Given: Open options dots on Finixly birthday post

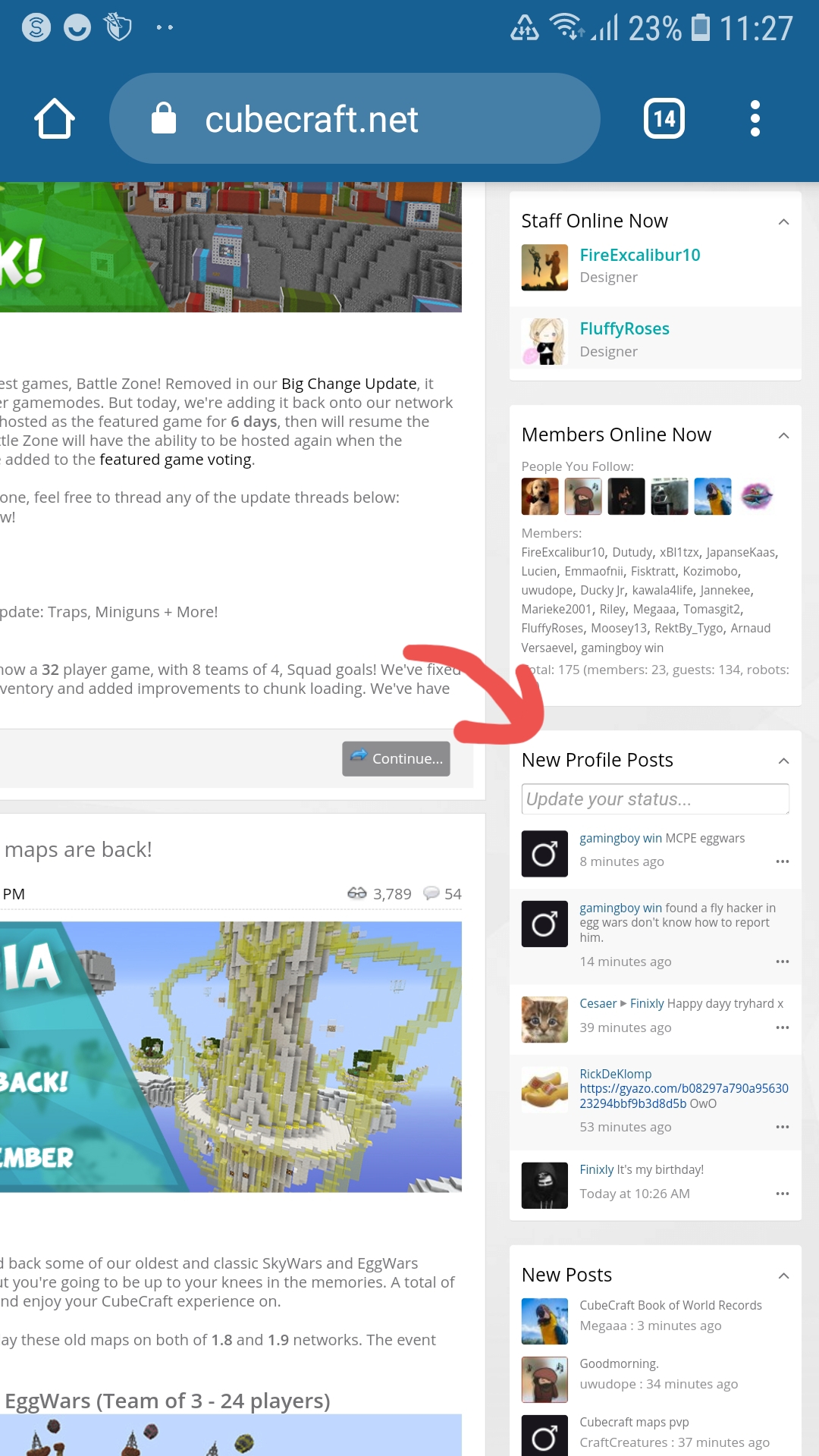Looking at the screenshot, I should click(783, 1194).
